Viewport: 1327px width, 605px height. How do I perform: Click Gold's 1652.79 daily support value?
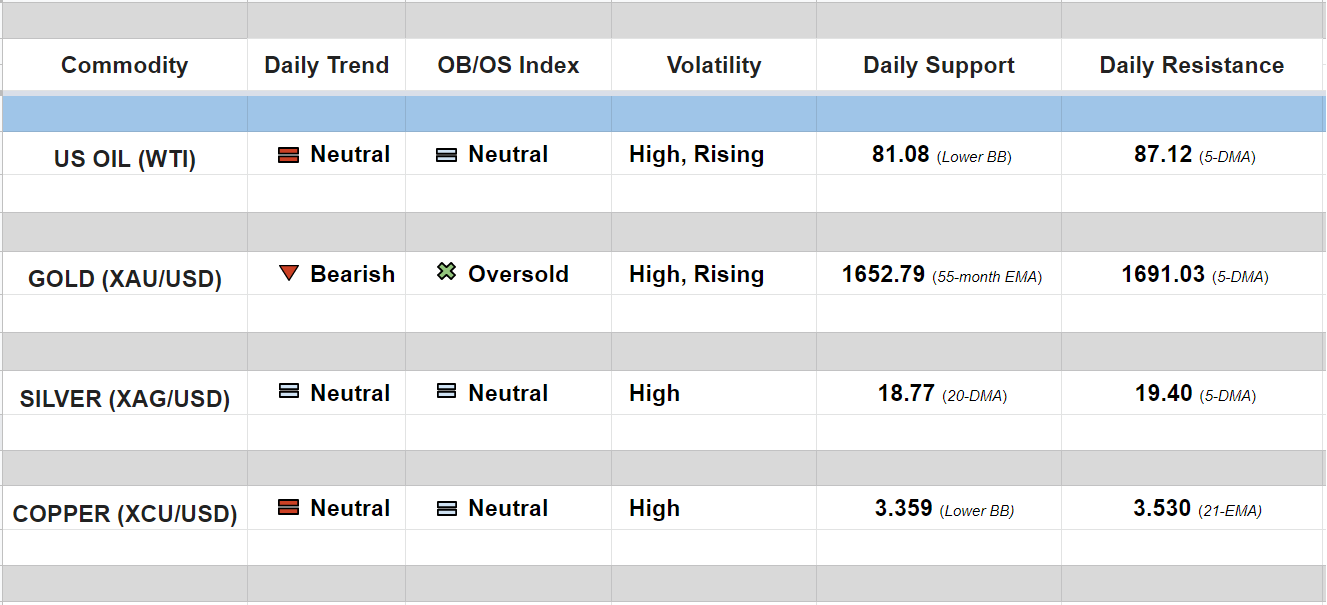(883, 274)
